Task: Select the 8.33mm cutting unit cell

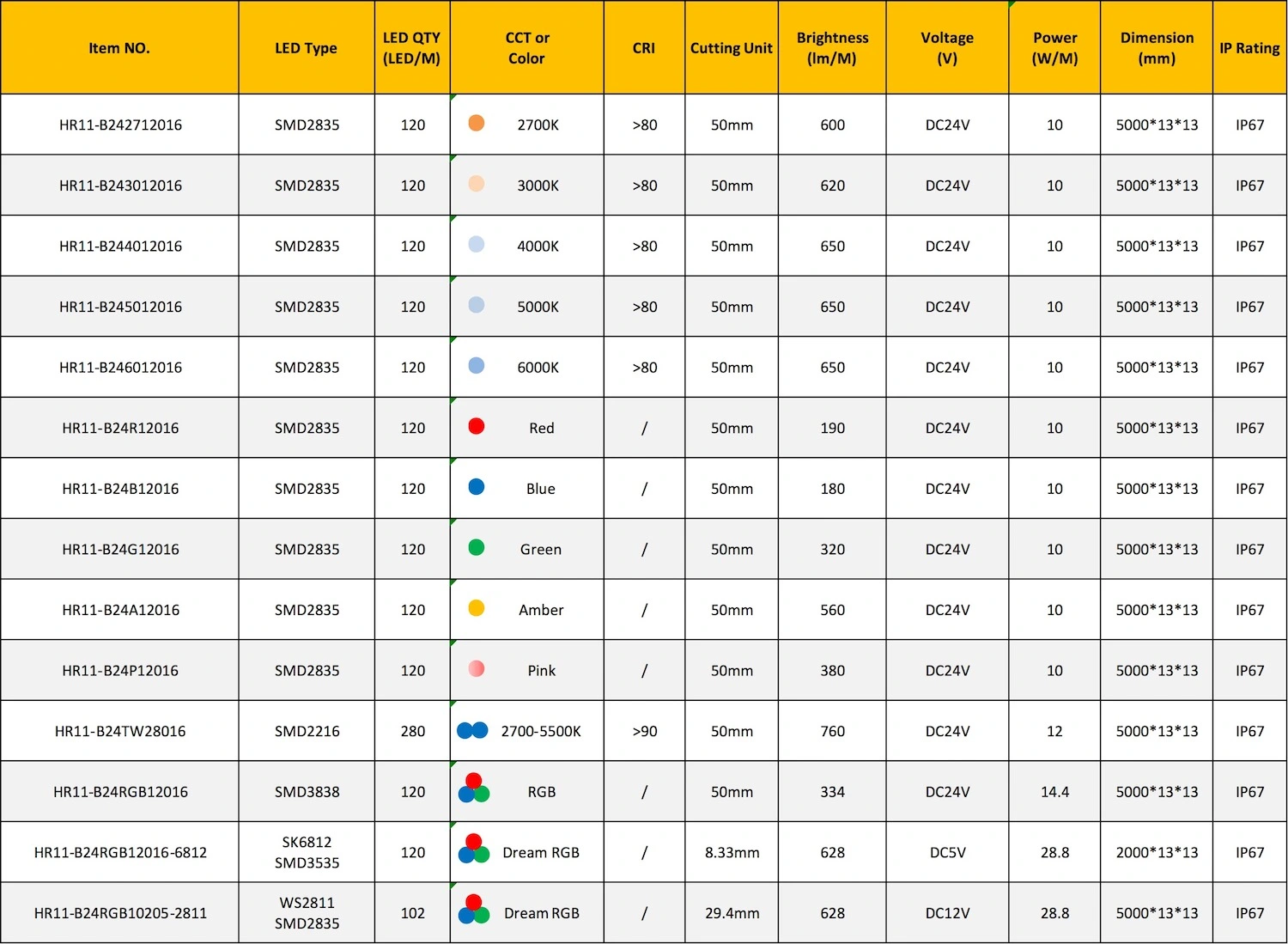Action: (732, 852)
